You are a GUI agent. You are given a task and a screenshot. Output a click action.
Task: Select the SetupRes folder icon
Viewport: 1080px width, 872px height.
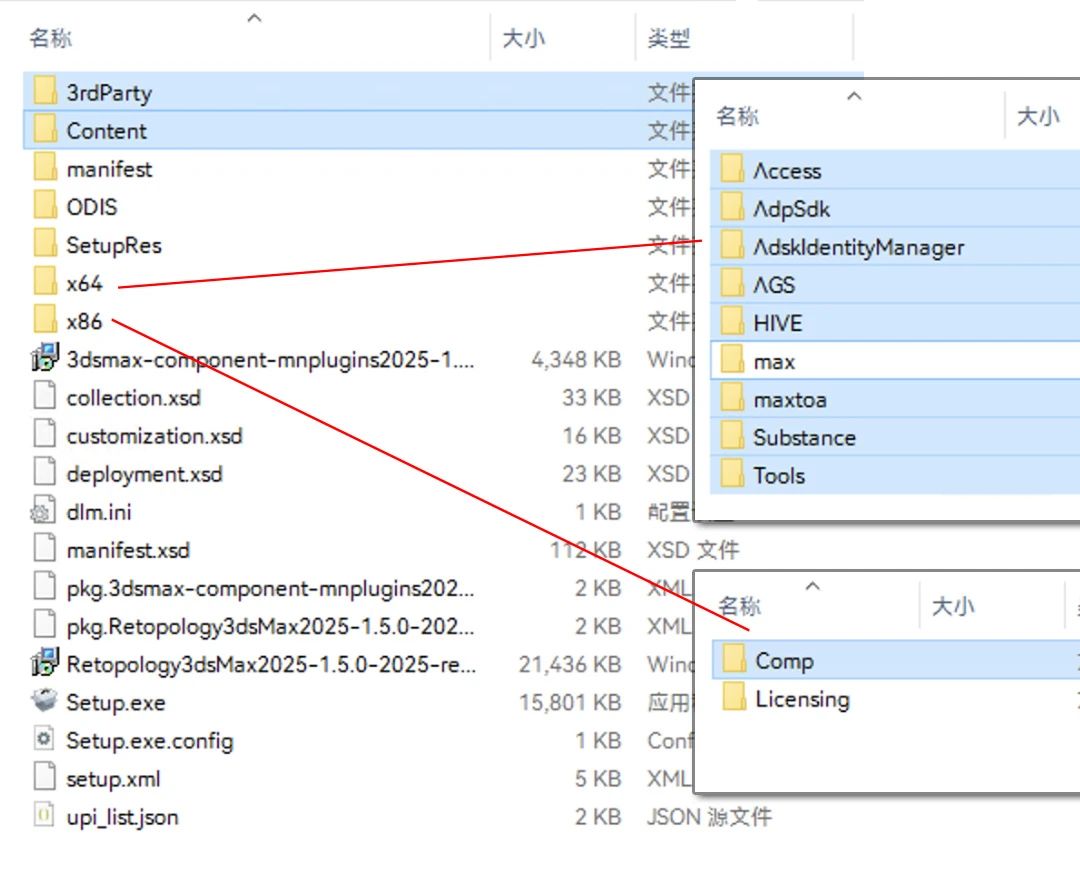pos(45,245)
